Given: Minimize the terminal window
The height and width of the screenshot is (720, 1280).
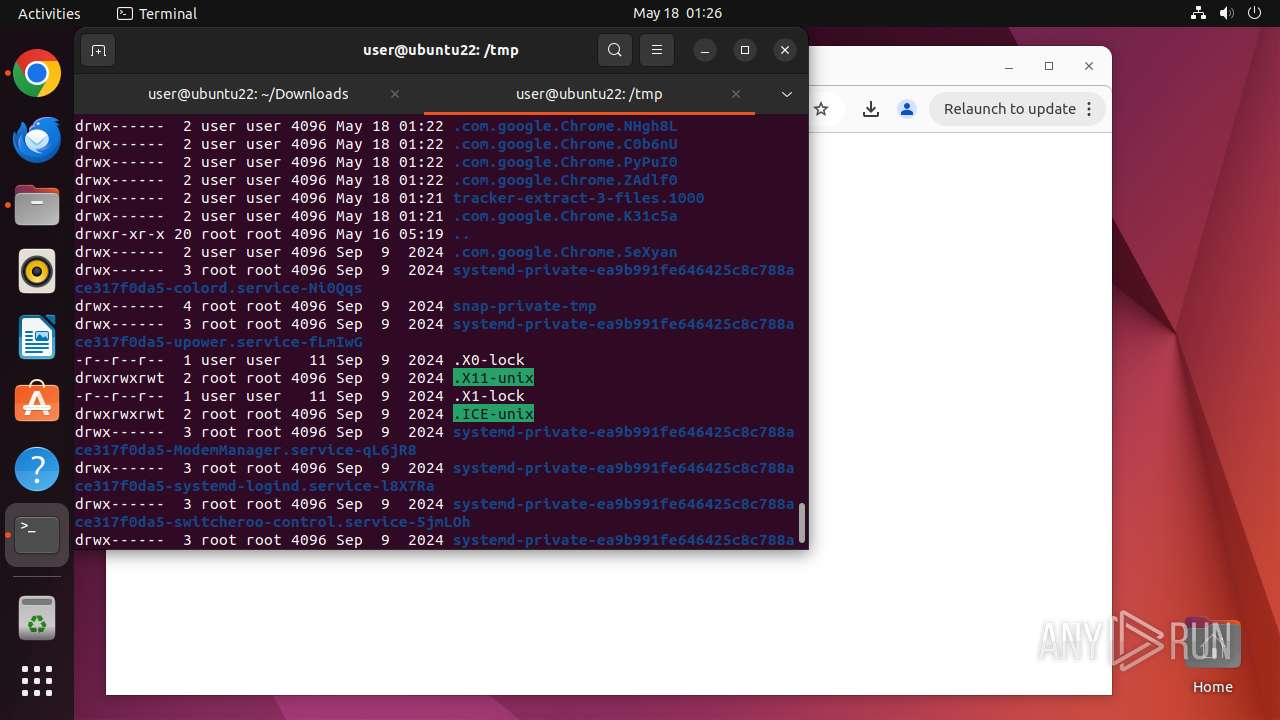Looking at the screenshot, I should pyautogui.click(x=705, y=50).
